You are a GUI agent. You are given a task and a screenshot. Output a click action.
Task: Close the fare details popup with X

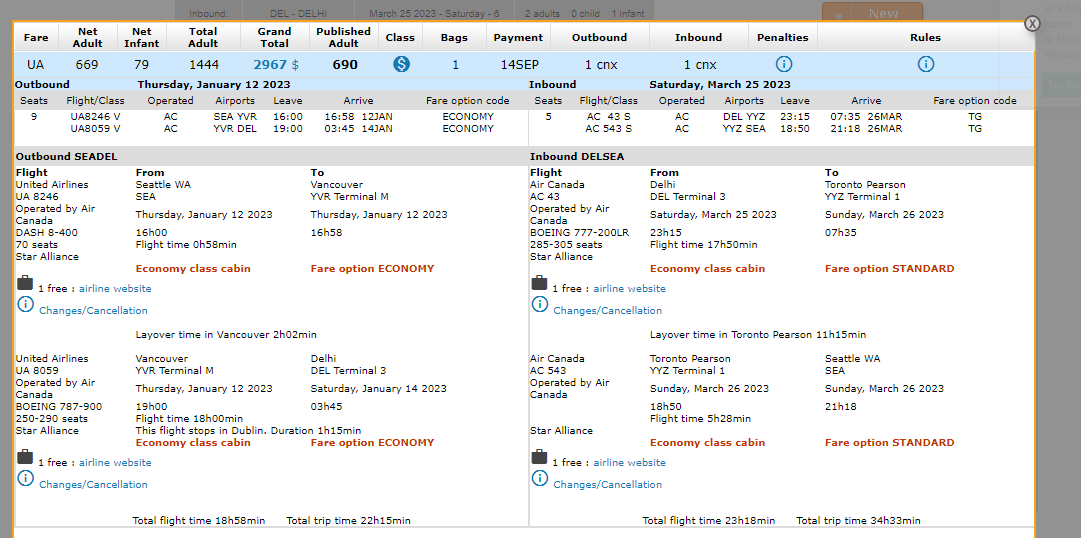tap(1032, 24)
